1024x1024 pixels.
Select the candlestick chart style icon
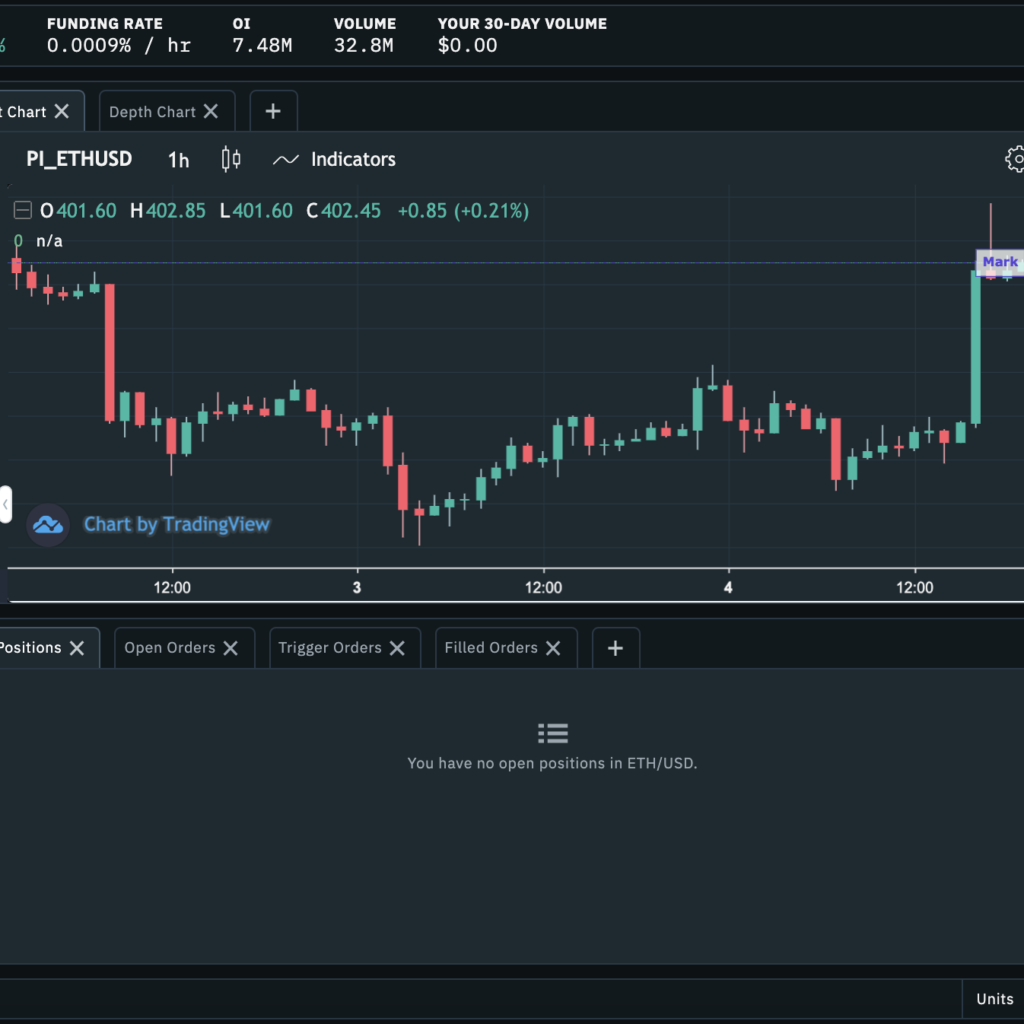[x=230, y=159]
